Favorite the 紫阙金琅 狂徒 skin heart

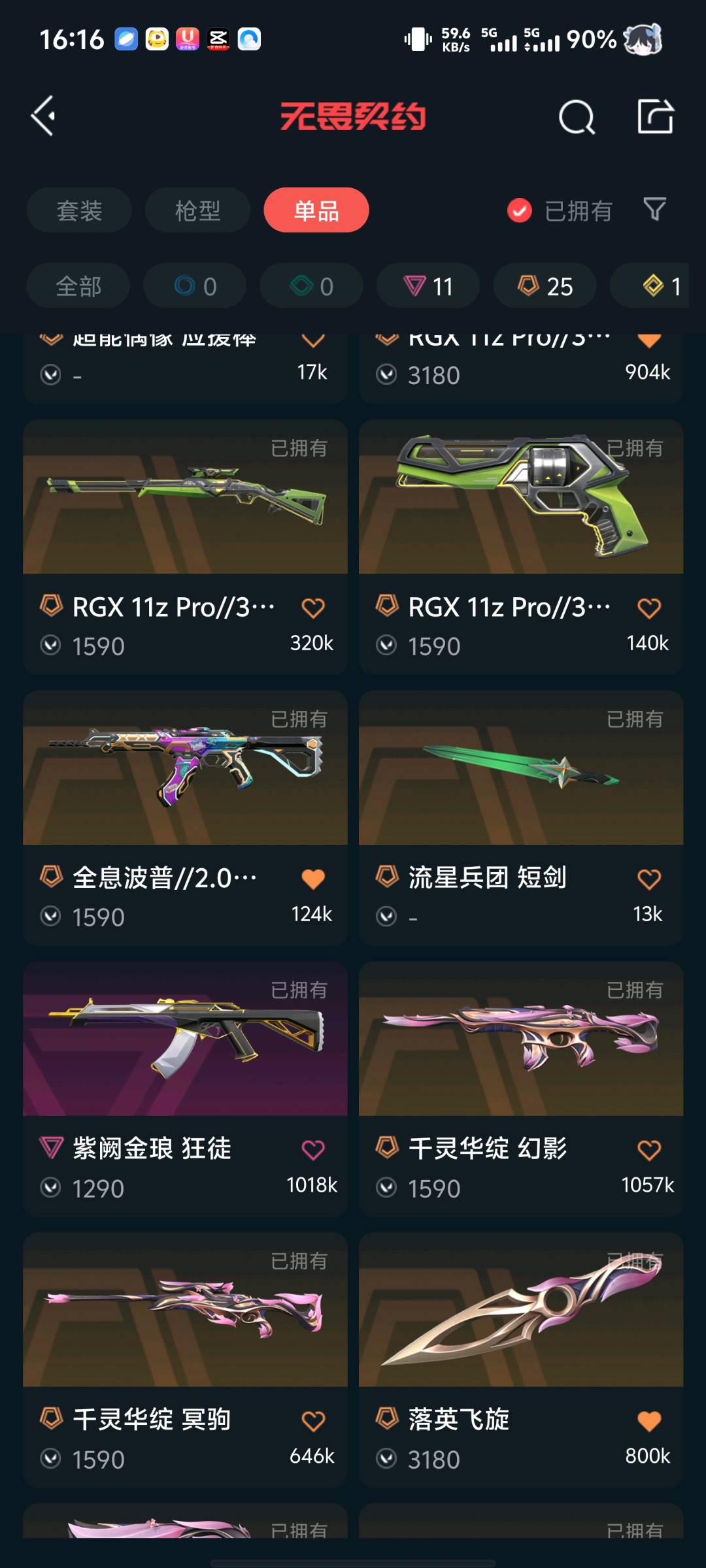[313, 1149]
